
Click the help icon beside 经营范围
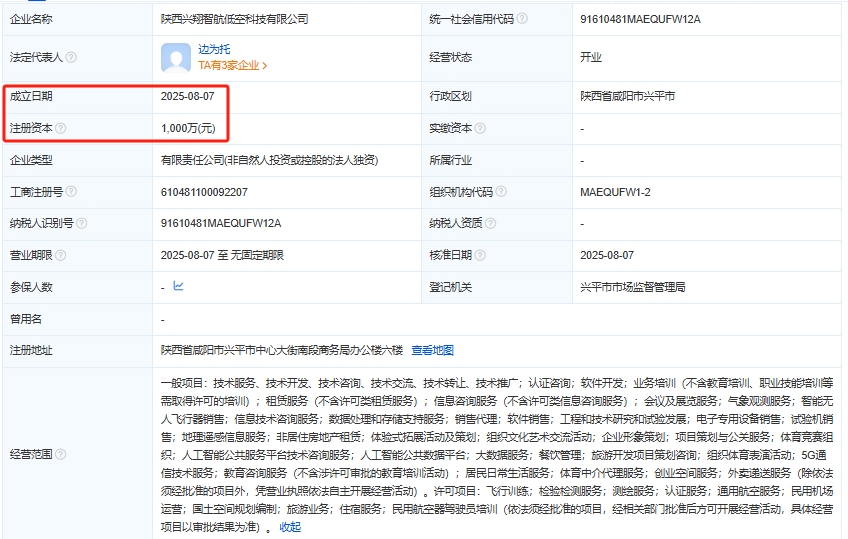[61, 454]
